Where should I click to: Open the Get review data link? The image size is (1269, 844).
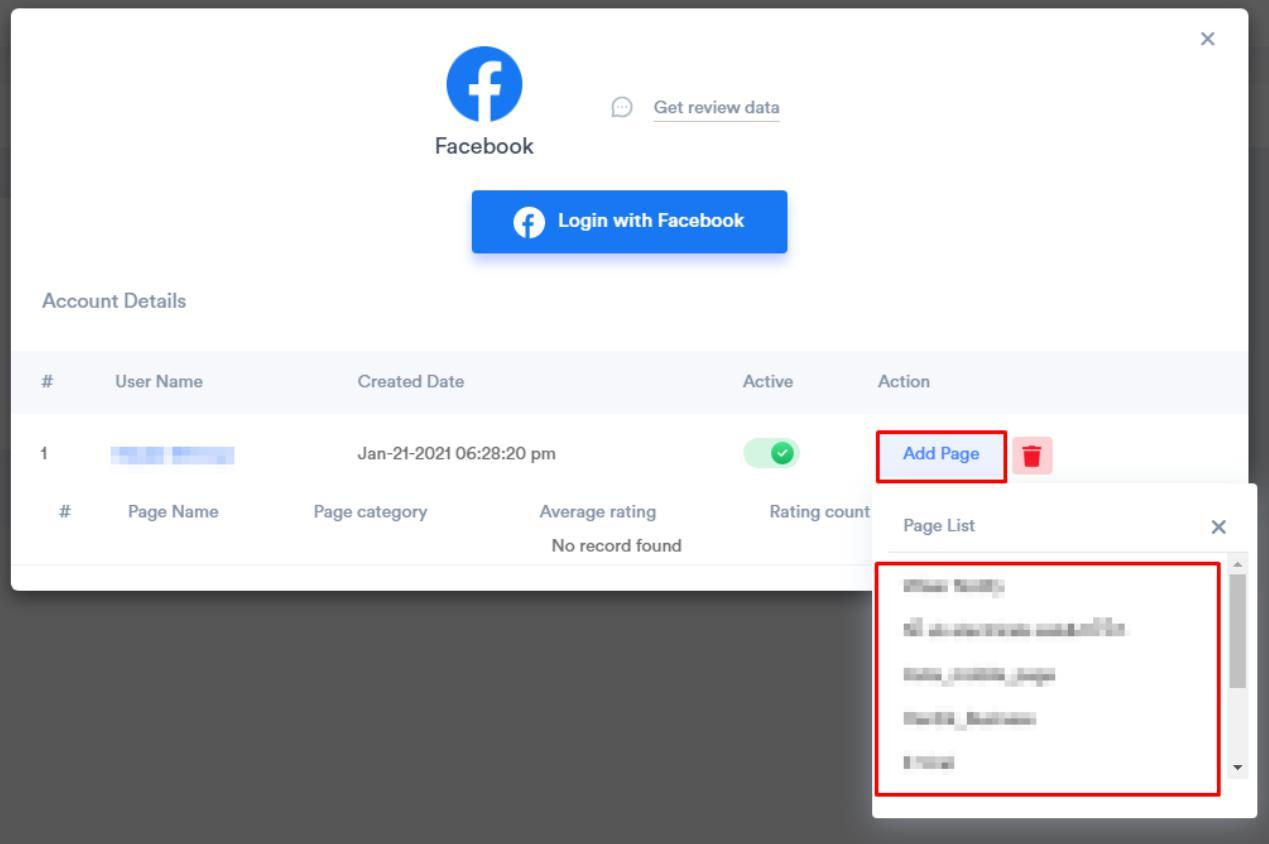[716, 107]
